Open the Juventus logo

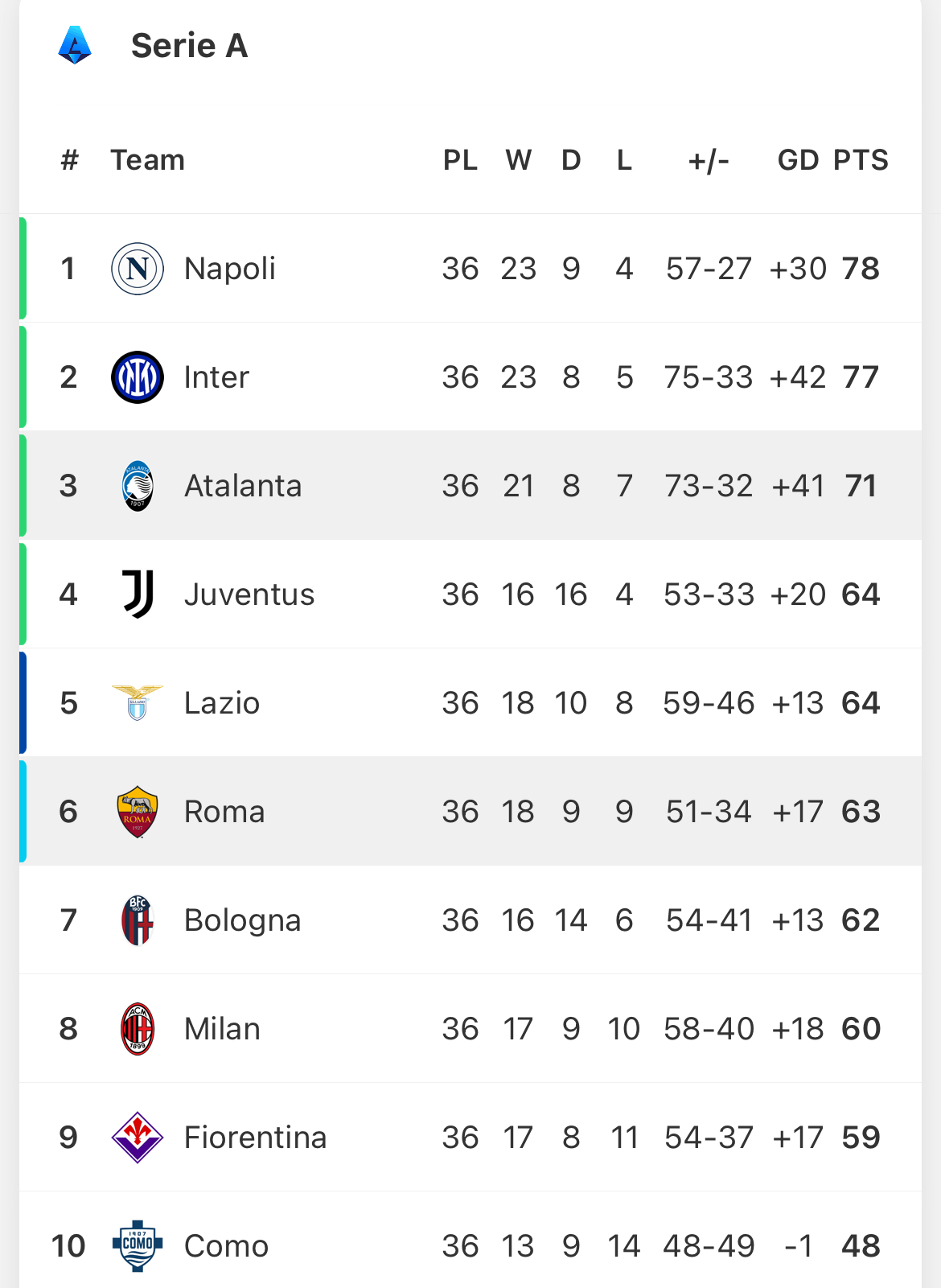pos(138,595)
